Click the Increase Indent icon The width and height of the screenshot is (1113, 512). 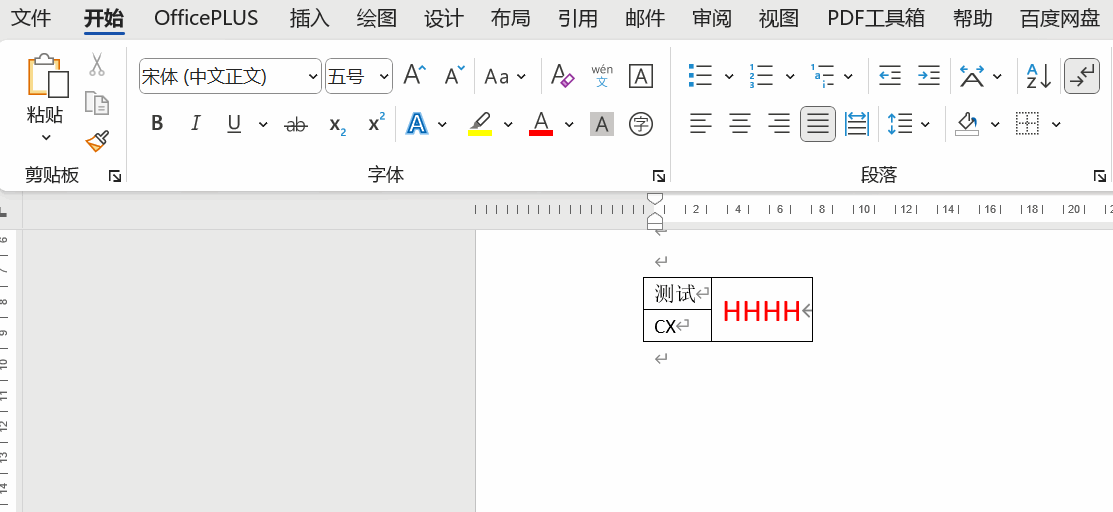click(x=929, y=76)
